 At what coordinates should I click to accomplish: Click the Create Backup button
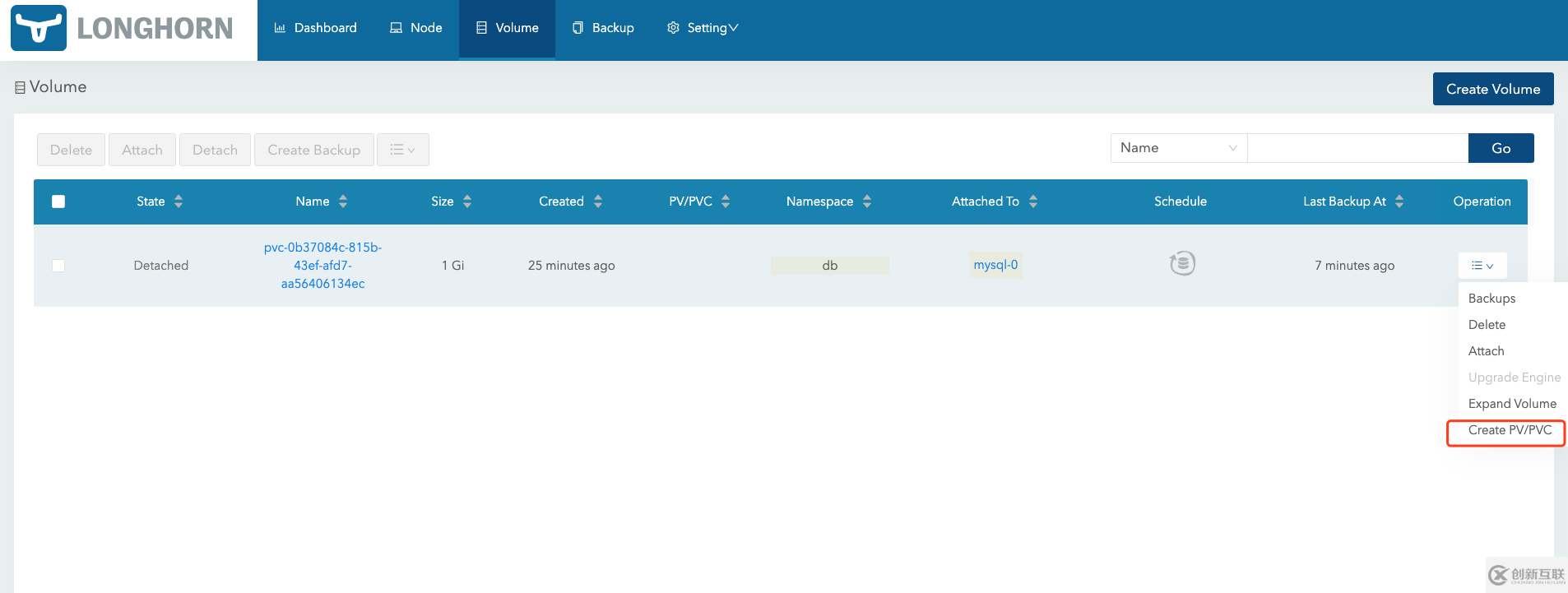(314, 150)
